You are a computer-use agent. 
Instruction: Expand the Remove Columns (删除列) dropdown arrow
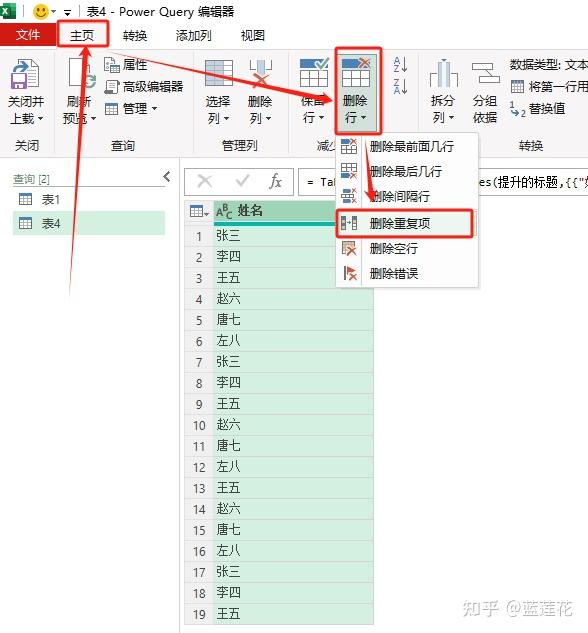(269, 119)
